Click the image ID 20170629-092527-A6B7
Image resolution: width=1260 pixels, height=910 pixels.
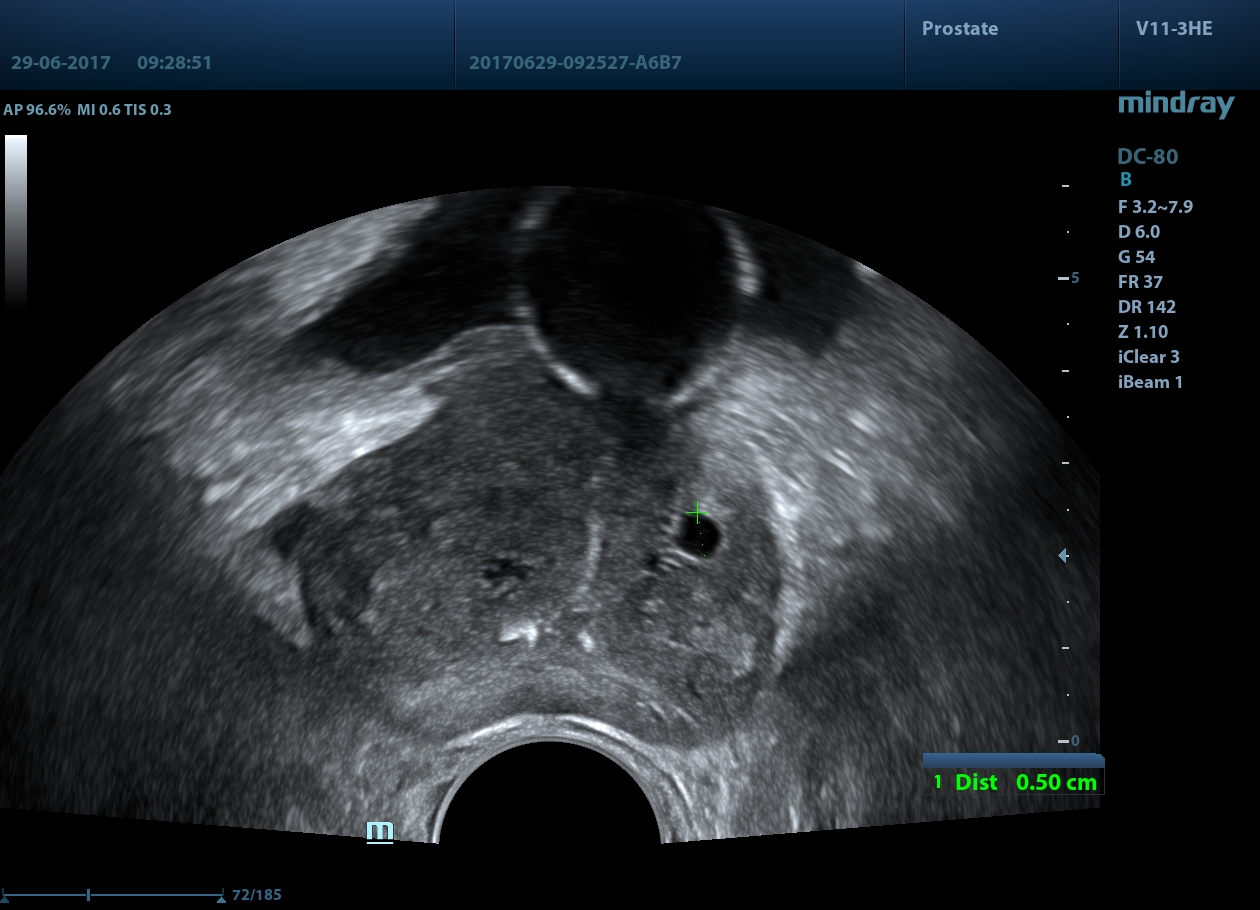(x=575, y=62)
